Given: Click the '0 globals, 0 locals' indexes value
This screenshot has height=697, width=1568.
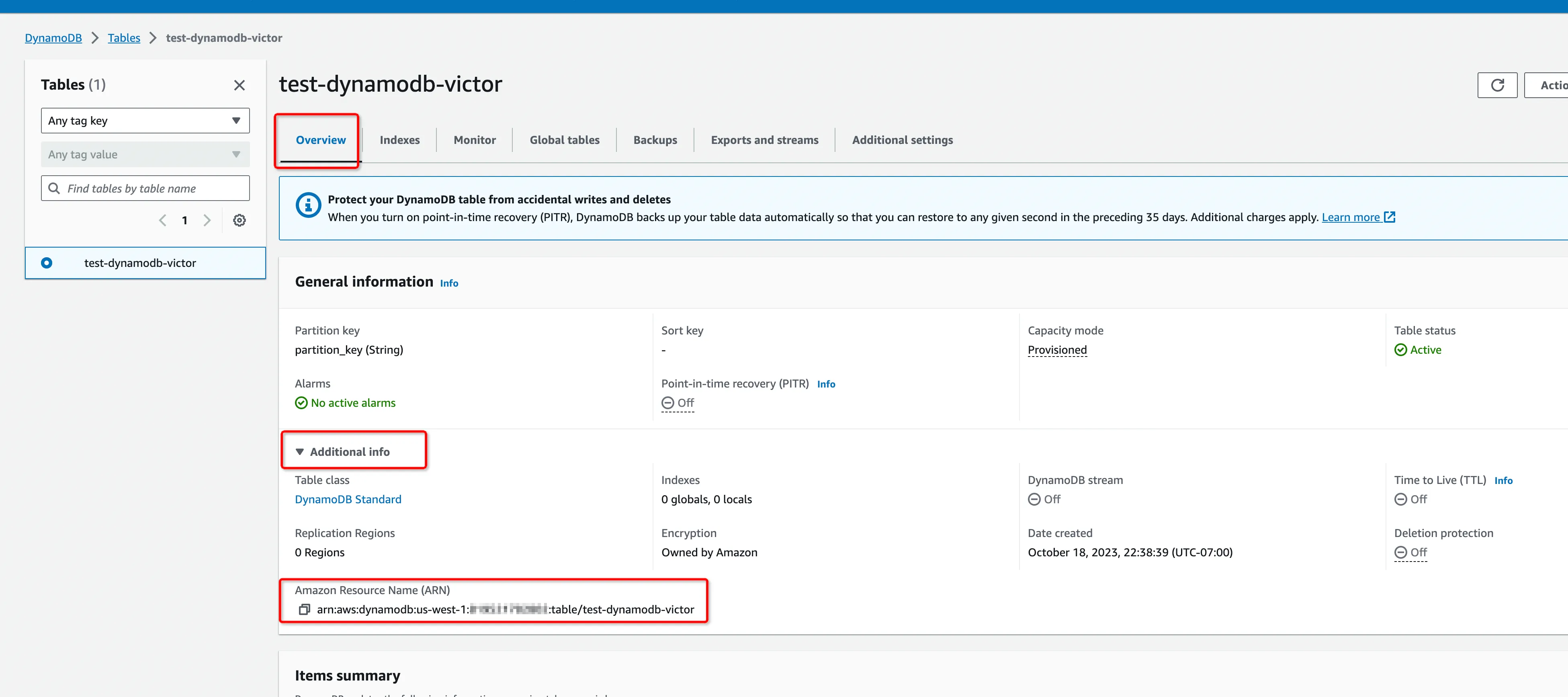Looking at the screenshot, I should [706, 499].
